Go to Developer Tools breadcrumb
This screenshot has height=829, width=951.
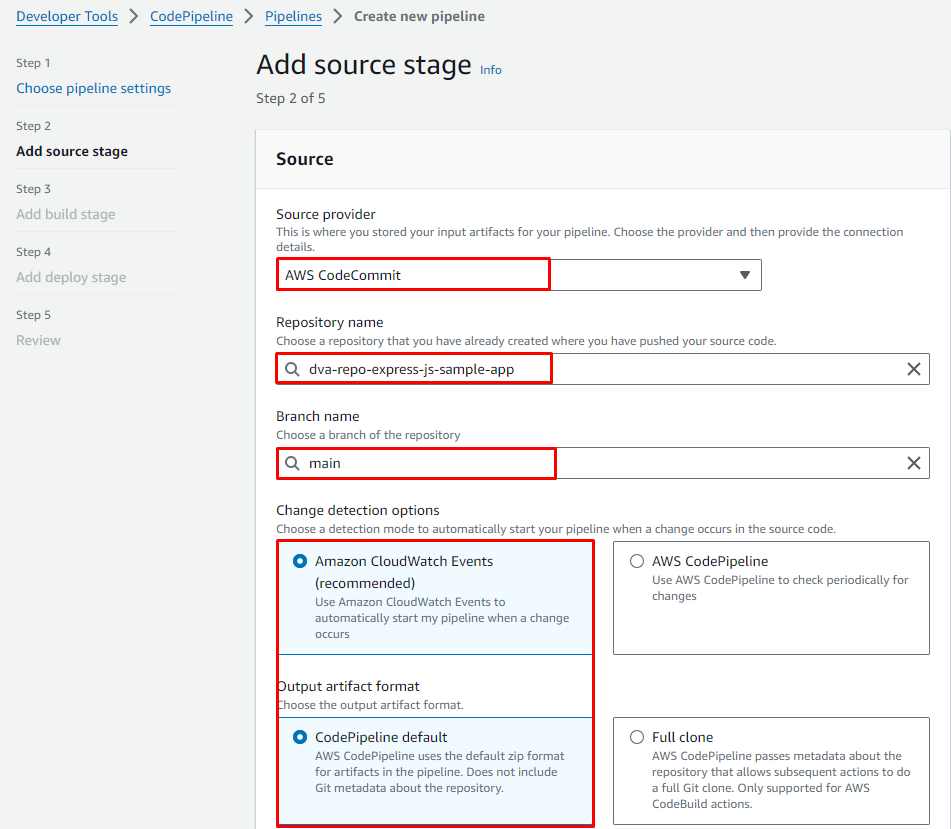pos(67,17)
